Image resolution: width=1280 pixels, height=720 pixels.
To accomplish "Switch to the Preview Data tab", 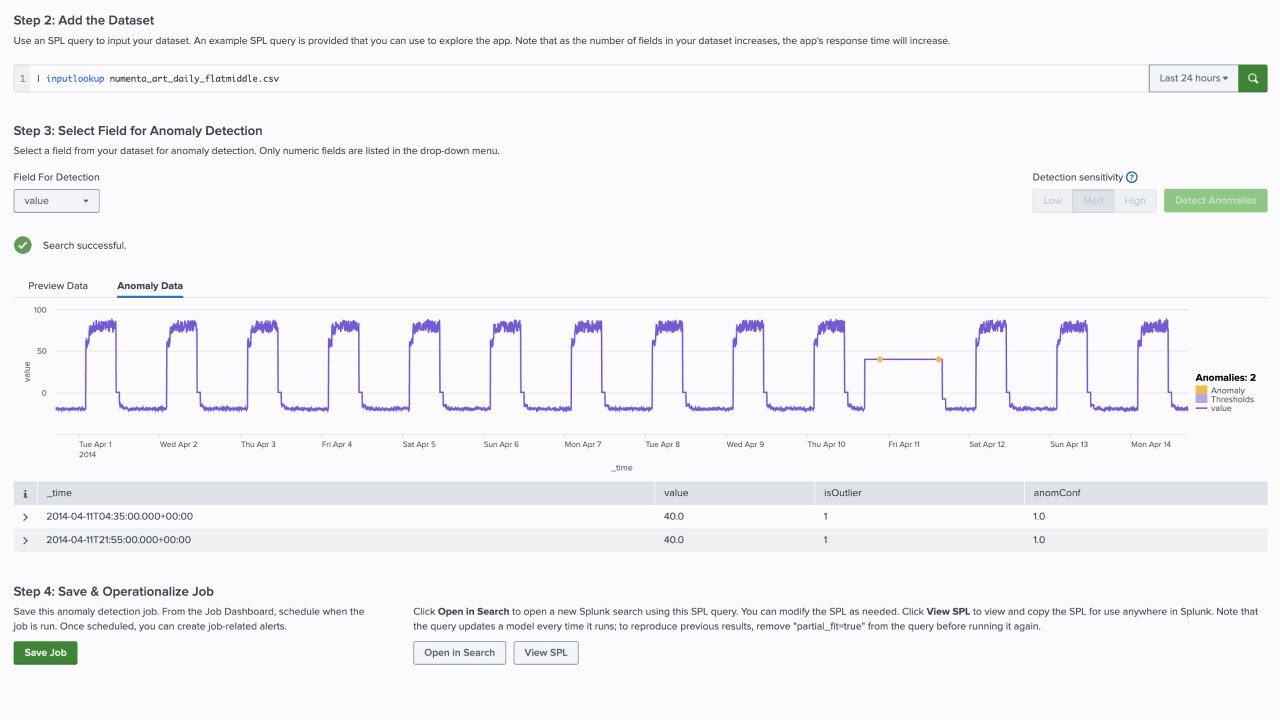I will pyautogui.click(x=58, y=286).
